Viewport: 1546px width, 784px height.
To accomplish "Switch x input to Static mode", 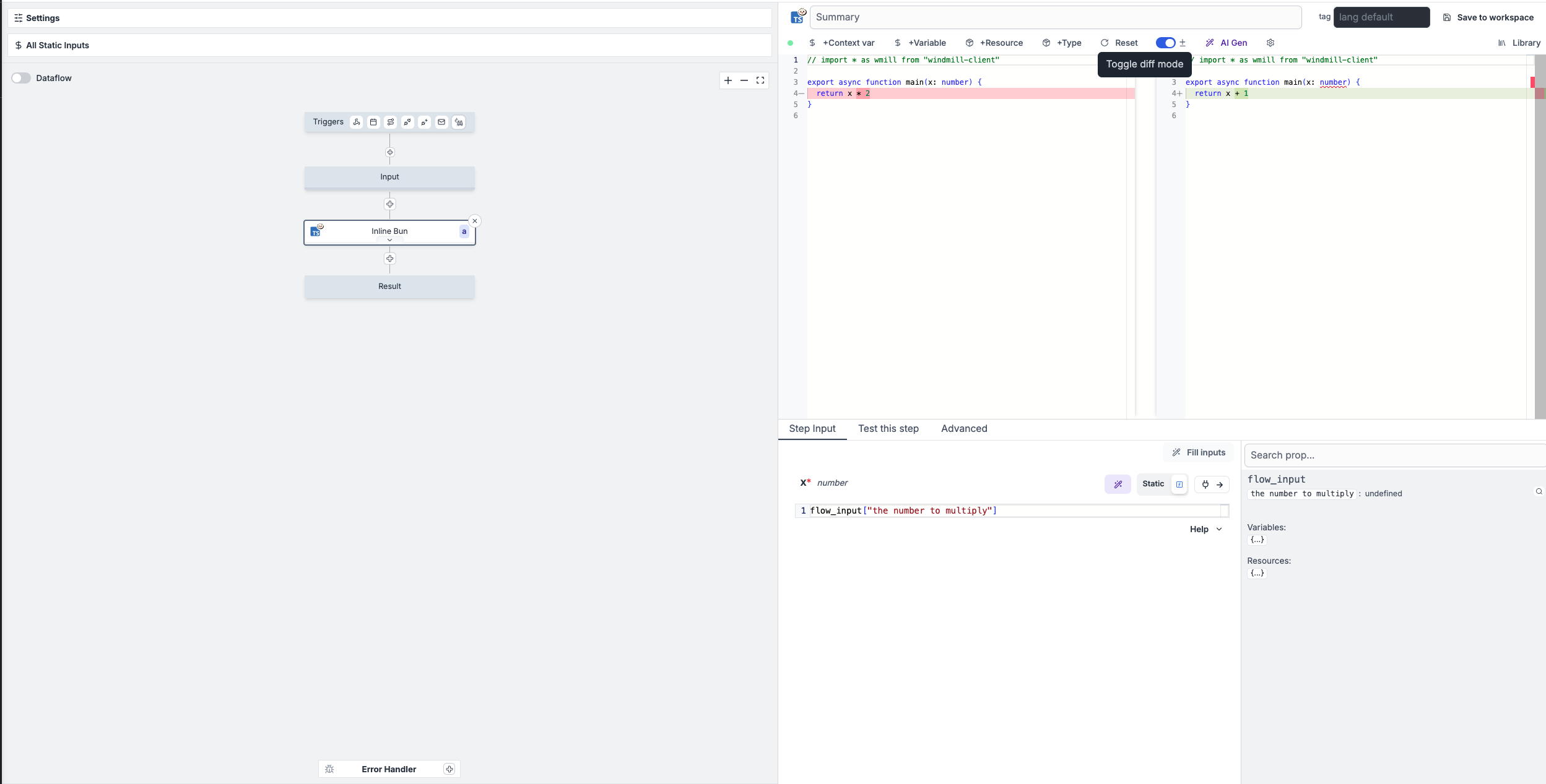I will coord(1153,484).
